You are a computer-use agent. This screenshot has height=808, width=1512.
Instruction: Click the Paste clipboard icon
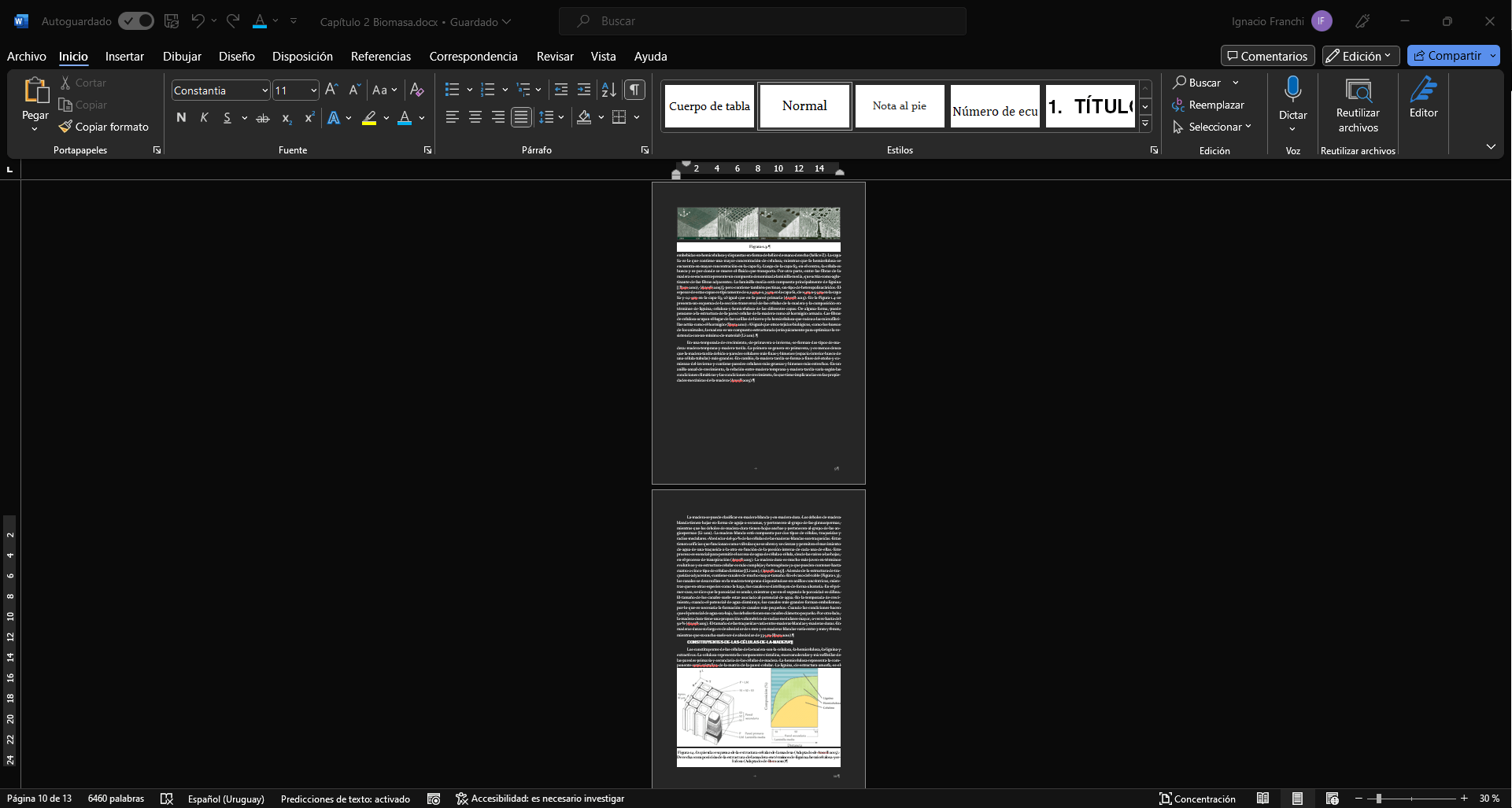35,91
